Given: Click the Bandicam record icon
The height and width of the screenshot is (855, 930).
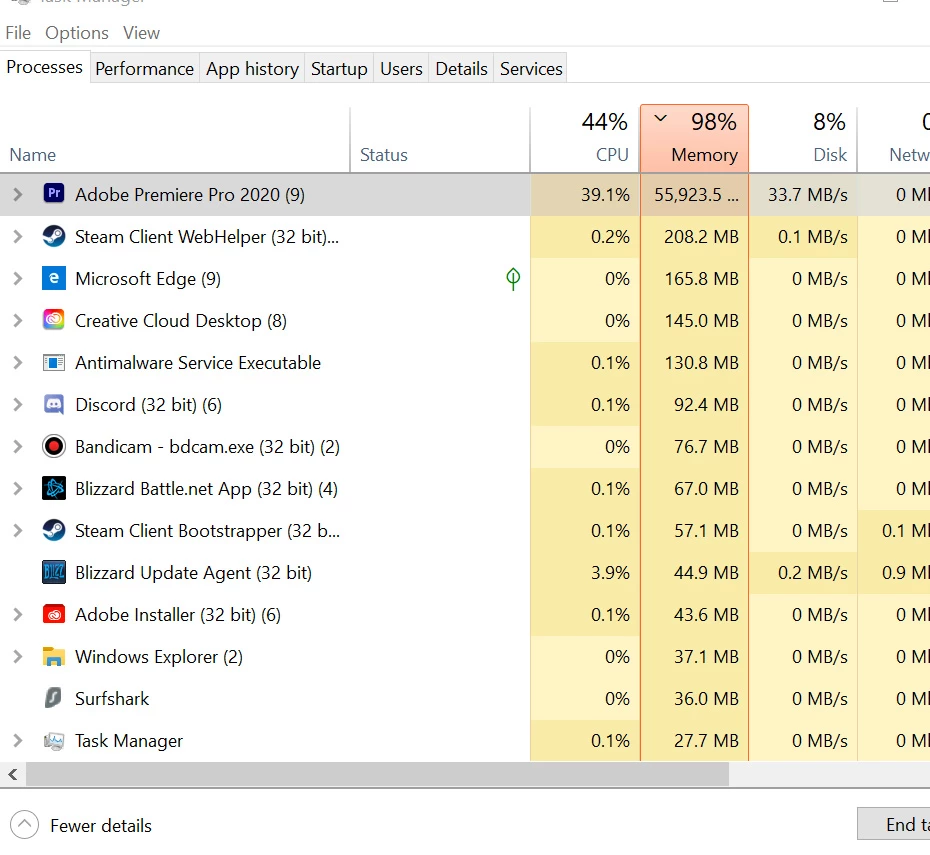Looking at the screenshot, I should [x=54, y=446].
